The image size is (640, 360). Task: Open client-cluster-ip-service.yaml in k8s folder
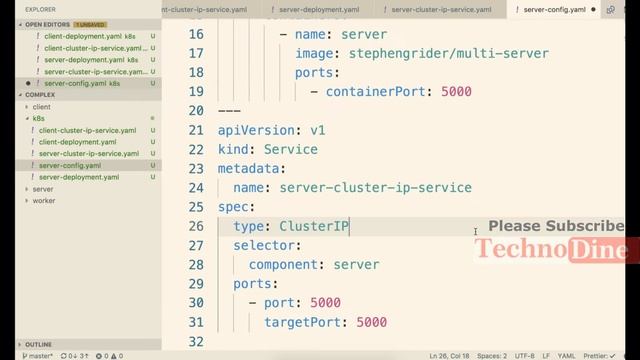pos(87,131)
